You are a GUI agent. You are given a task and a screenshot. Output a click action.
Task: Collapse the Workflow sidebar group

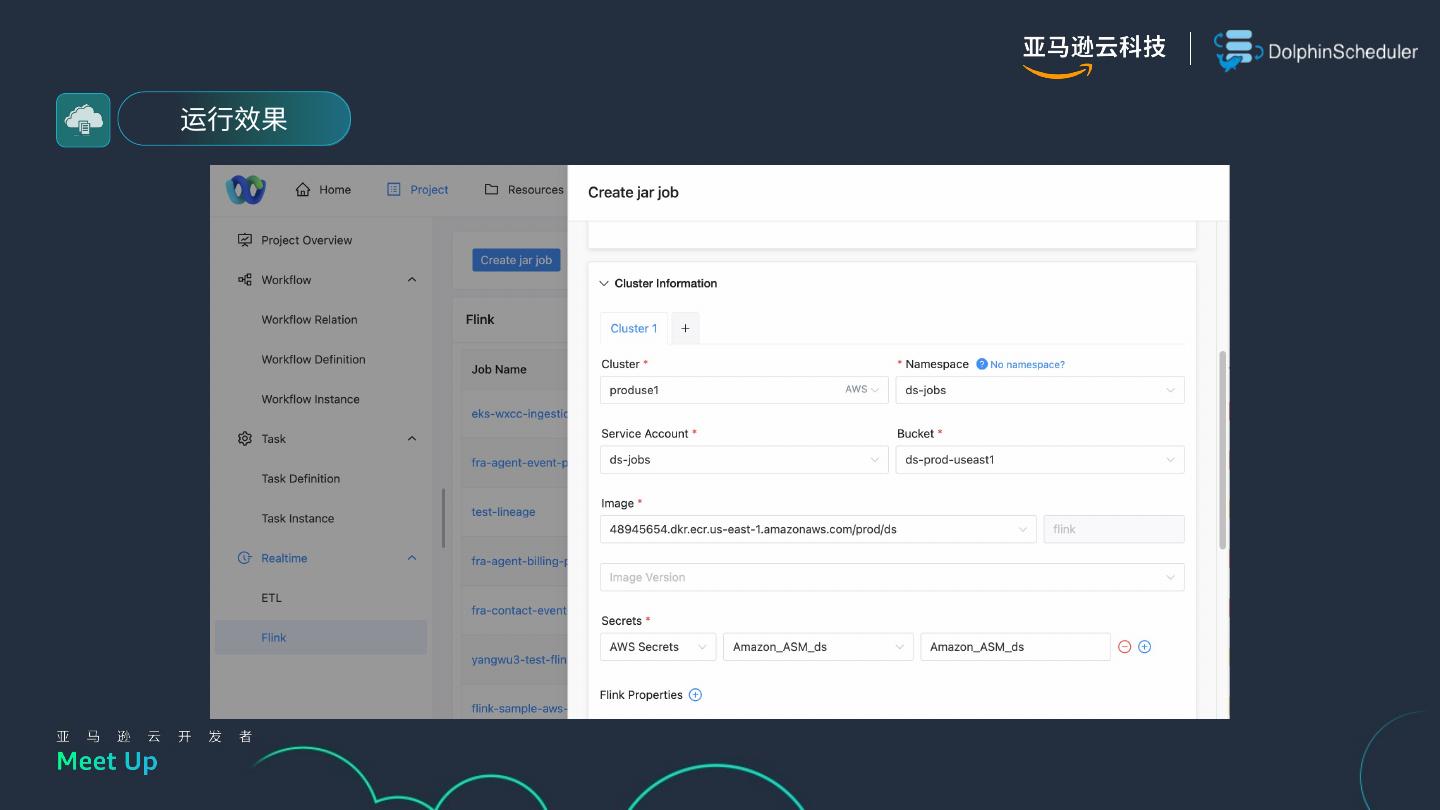[x=412, y=280]
